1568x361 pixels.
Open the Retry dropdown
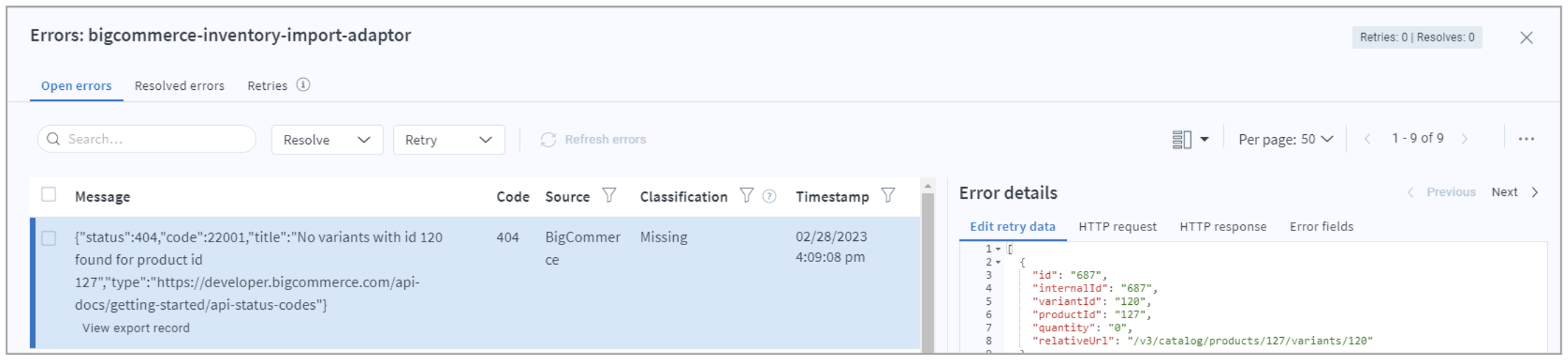[449, 140]
